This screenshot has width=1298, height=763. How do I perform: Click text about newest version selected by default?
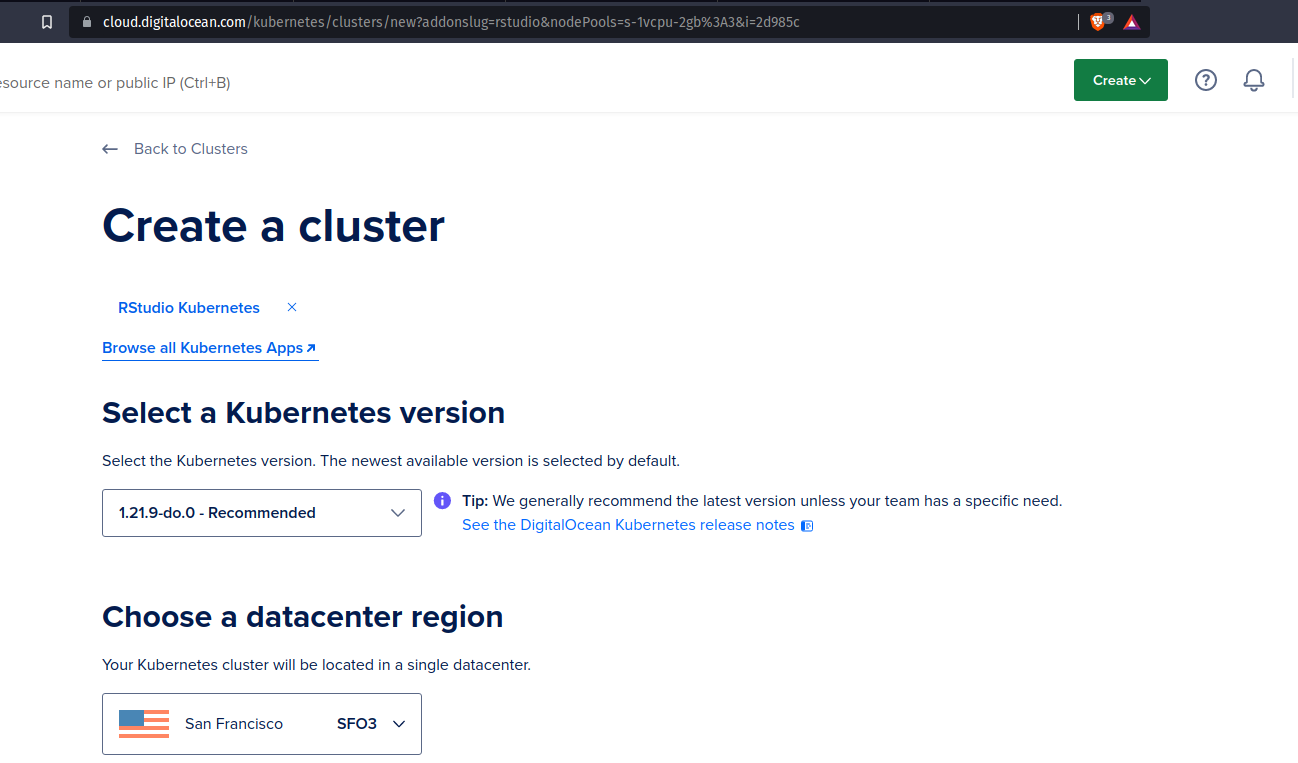click(391, 461)
